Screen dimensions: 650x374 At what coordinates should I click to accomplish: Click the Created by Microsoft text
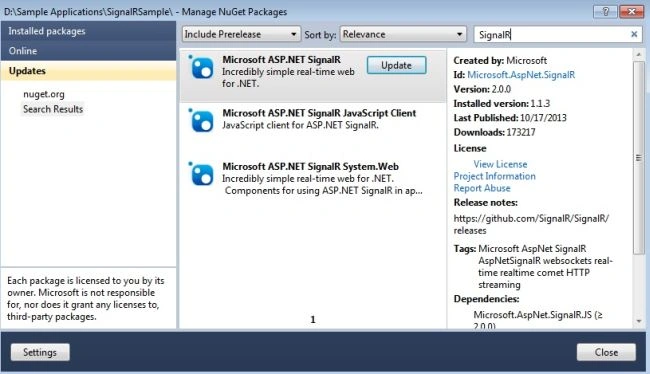pos(500,61)
